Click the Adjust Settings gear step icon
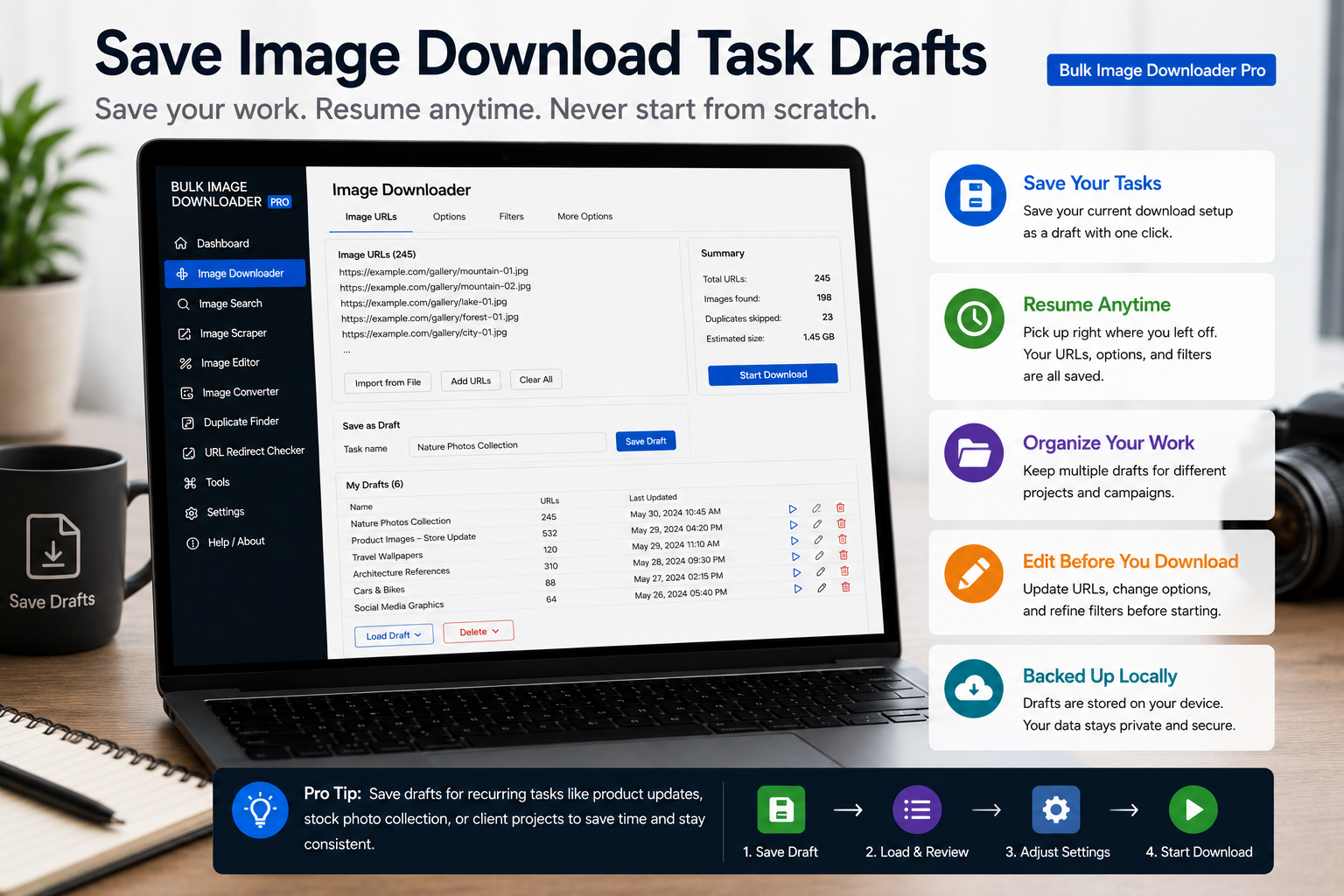 point(1056,809)
